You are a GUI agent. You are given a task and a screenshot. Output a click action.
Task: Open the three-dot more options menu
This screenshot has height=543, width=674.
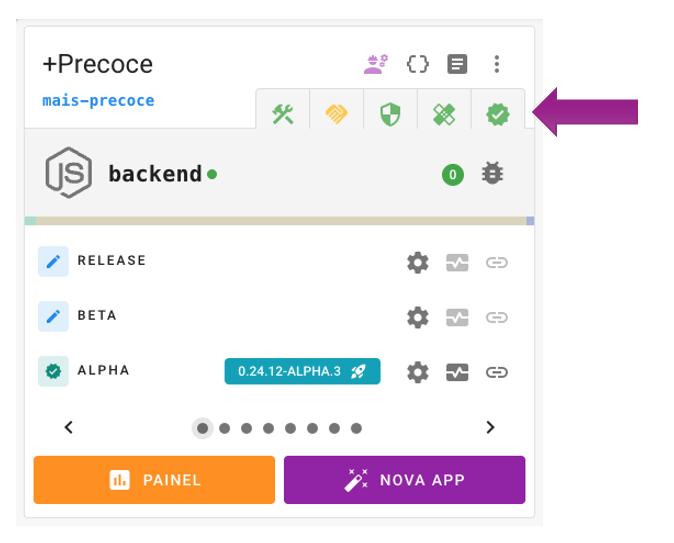click(x=496, y=64)
